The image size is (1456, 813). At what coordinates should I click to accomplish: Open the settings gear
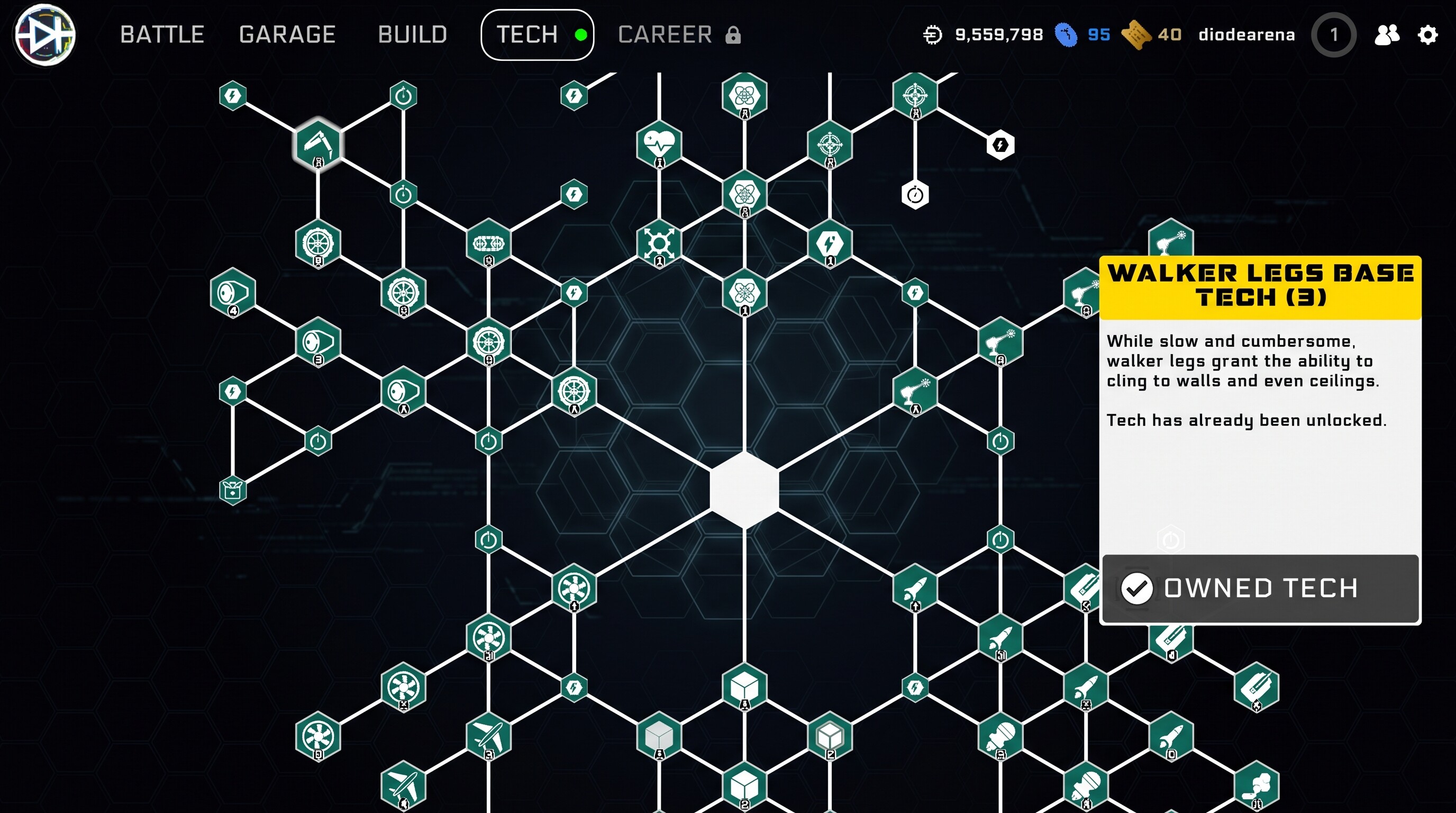[1428, 35]
